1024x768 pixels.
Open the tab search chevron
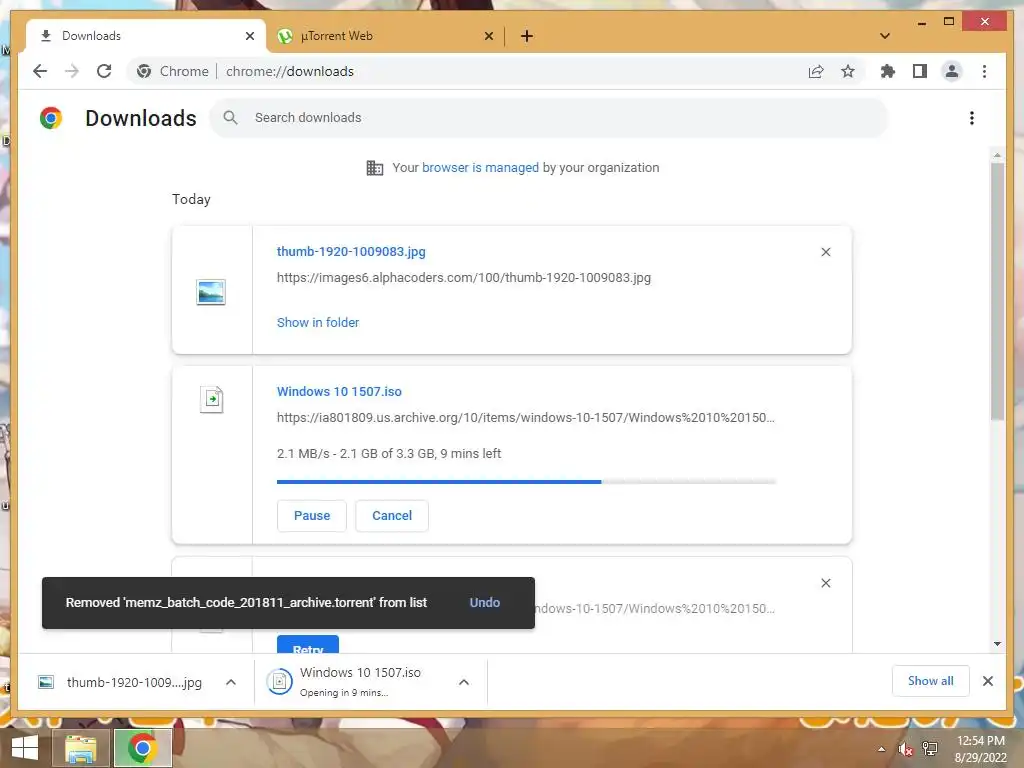pos(885,36)
